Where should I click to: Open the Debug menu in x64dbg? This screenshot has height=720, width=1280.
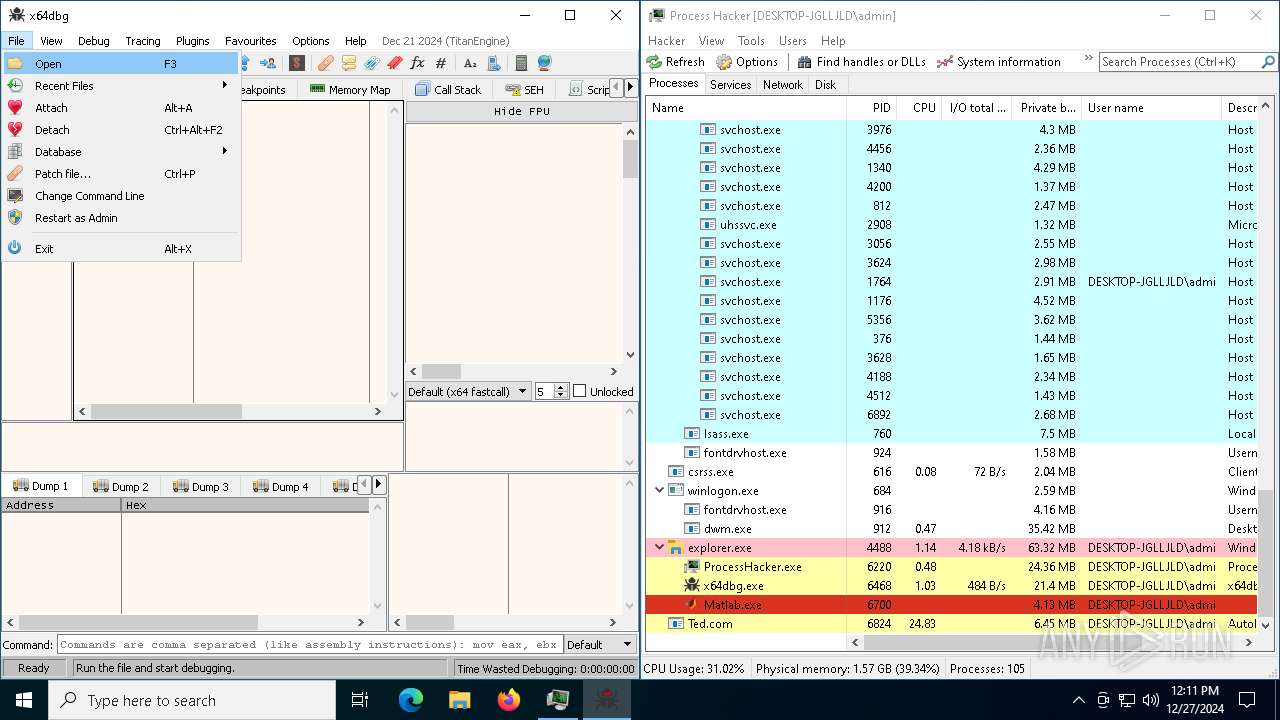click(94, 41)
